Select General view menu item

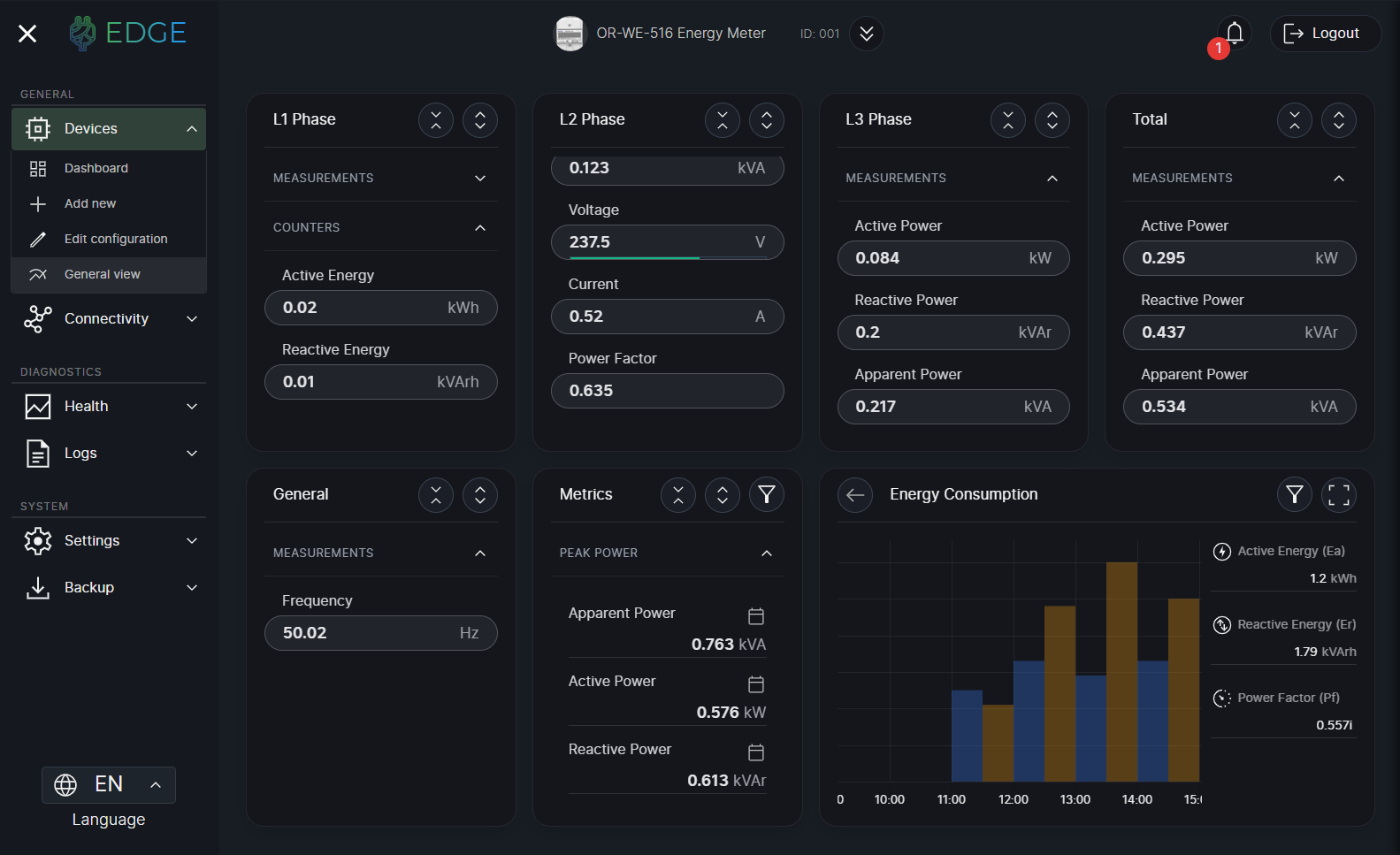[109, 274]
